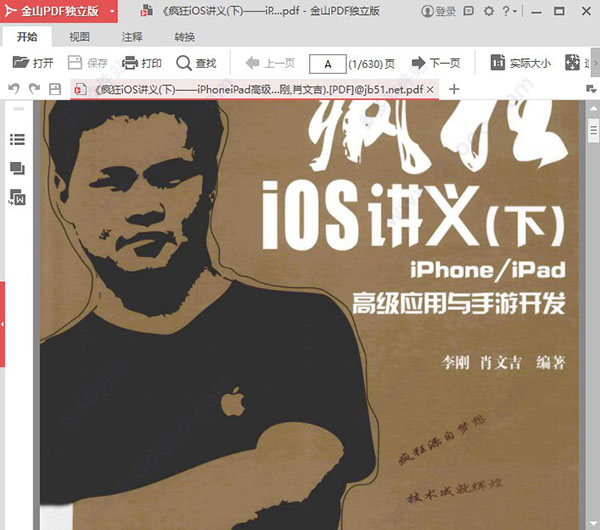
Task: Switch to the 视图 tab
Action: (79, 37)
